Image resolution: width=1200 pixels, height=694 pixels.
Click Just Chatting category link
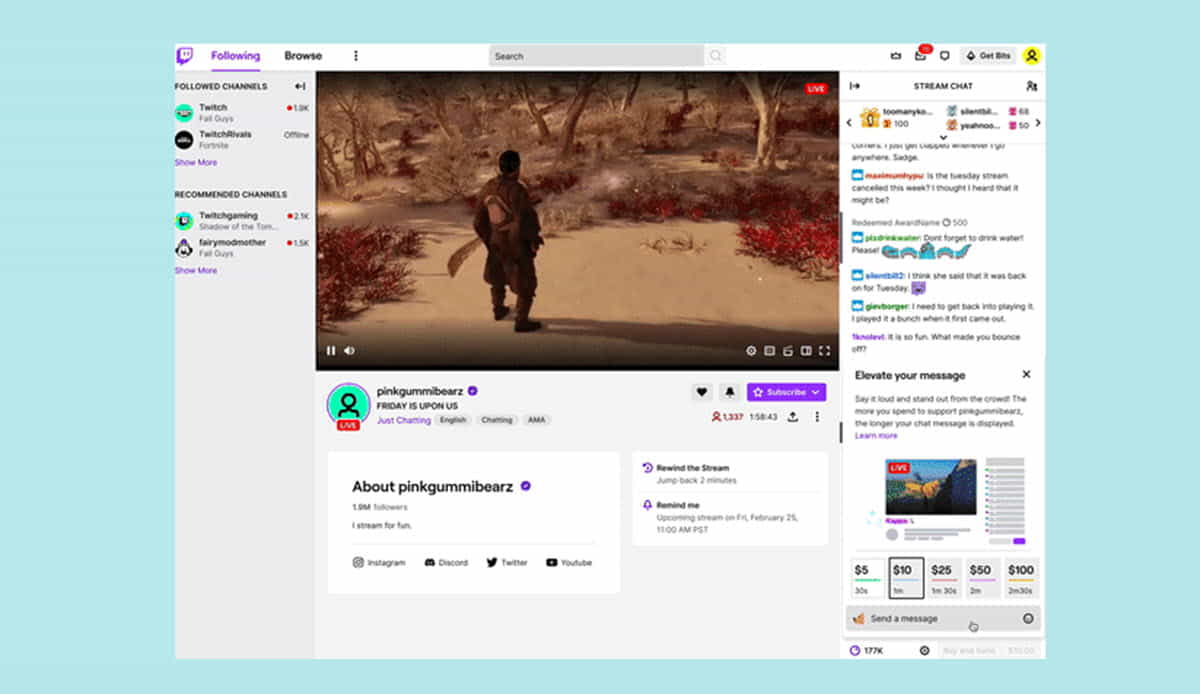[x=404, y=420]
